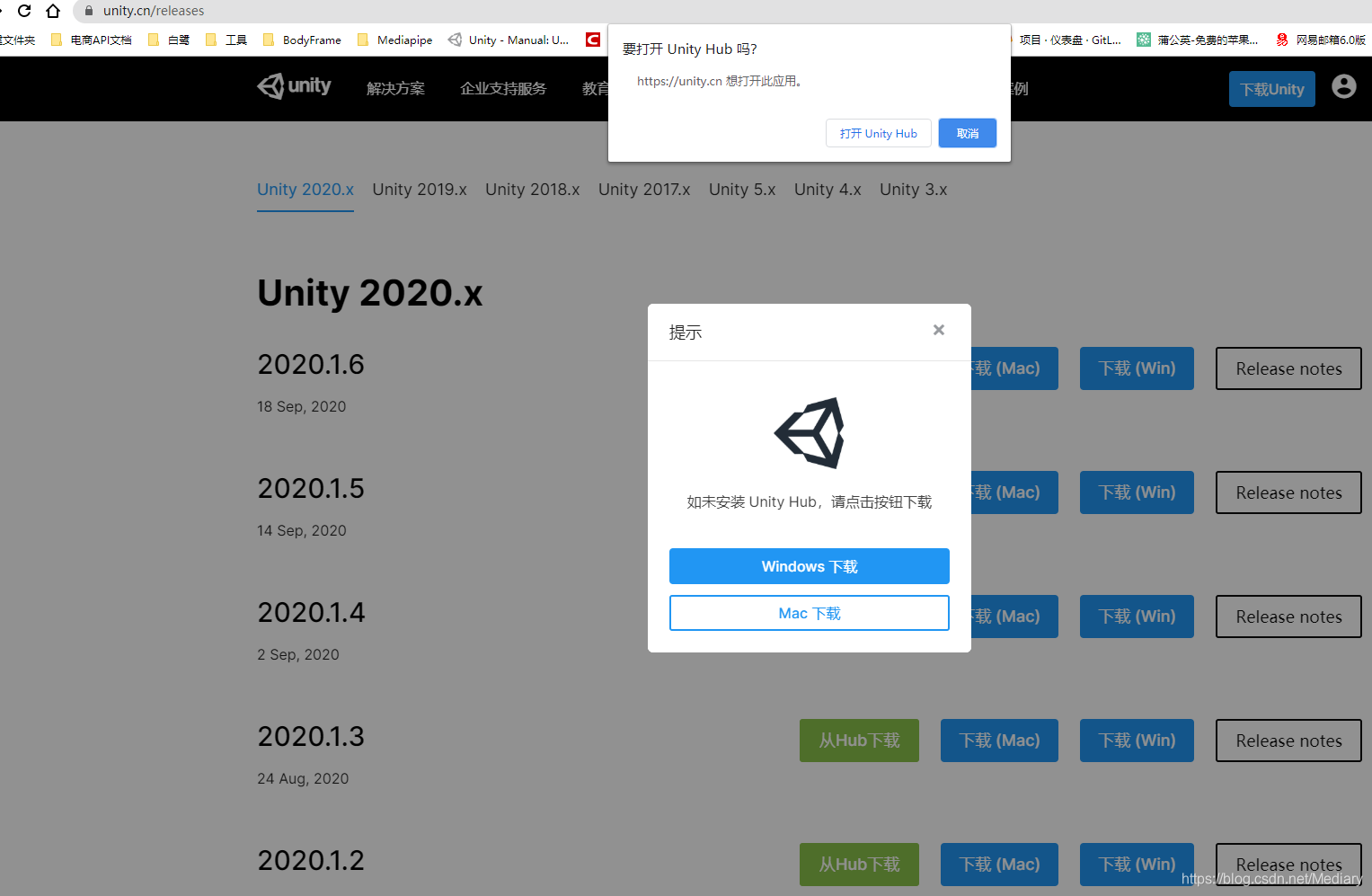Image resolution: width=1372 pixels, height=896 pixels.
Task: Click 下载 (Mac) for 2020.1.6
Action: pos(1014,368)
